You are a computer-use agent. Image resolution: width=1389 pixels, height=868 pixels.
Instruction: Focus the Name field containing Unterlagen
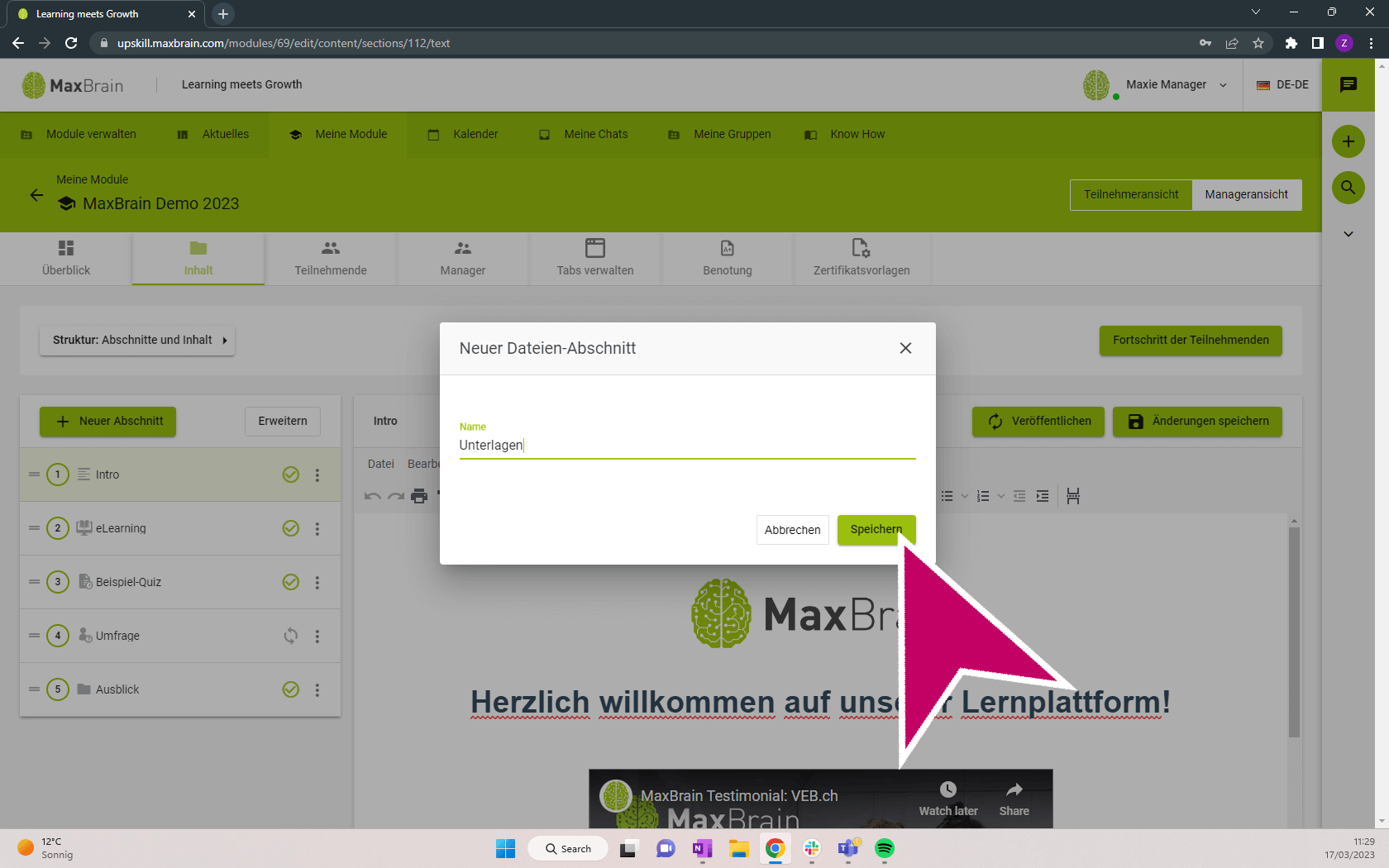pos(687,445)
